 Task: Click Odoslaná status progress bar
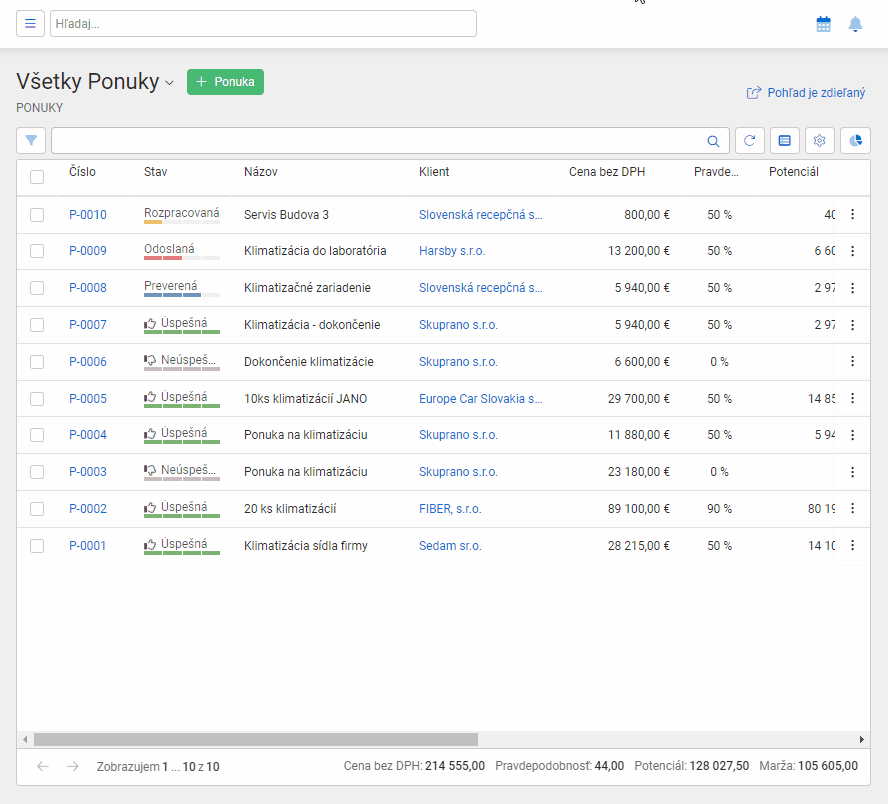tap(182, 258)
